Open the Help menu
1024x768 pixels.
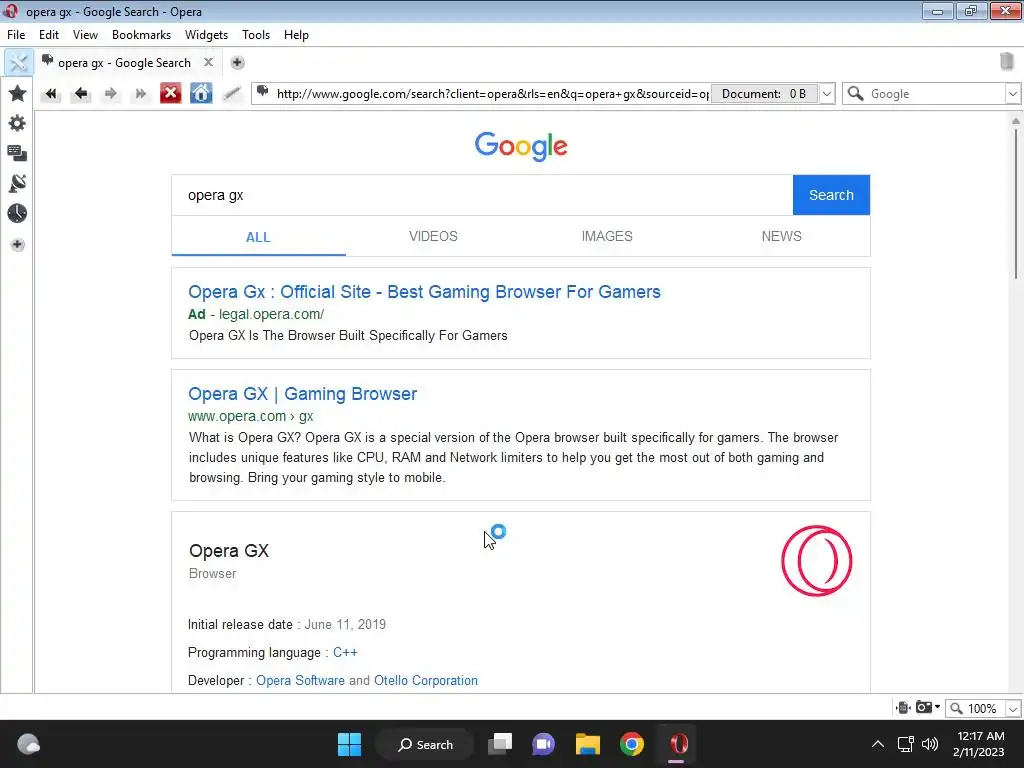tap(296, 35)
